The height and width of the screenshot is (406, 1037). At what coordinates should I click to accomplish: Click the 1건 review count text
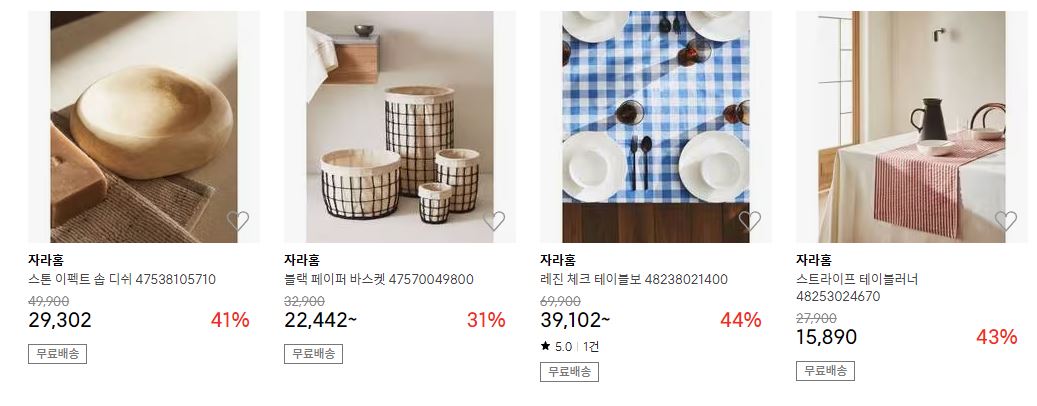point(591,346)
